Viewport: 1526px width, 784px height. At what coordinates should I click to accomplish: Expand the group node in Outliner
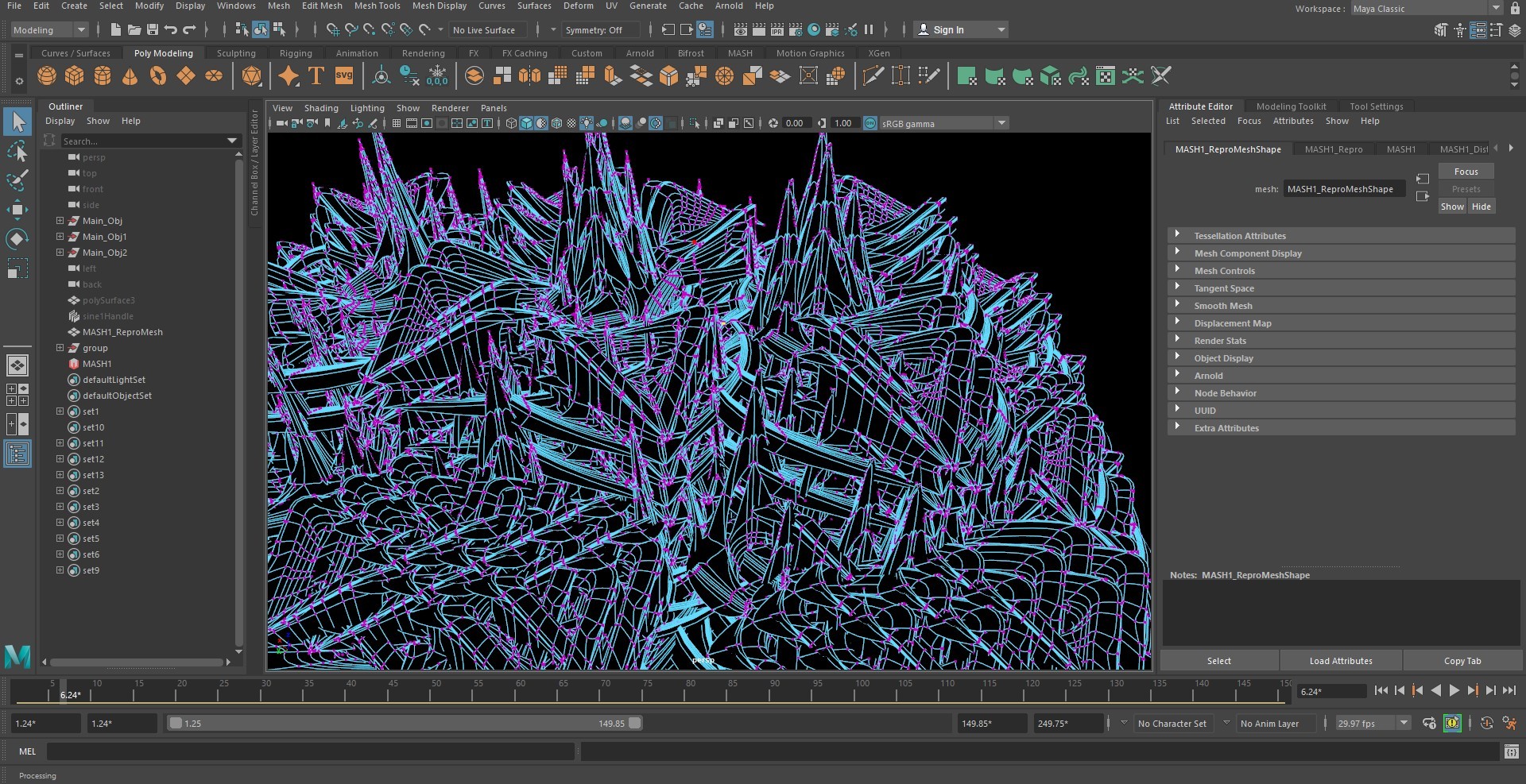pyautogui.click(x=60, y=348)
